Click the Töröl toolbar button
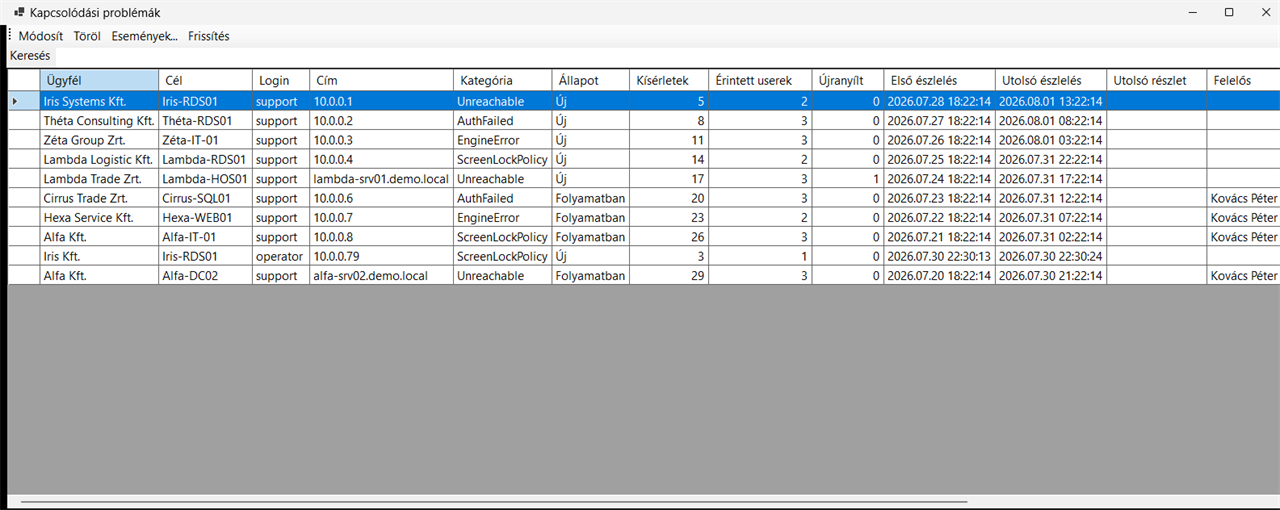 tap(87, 36)
